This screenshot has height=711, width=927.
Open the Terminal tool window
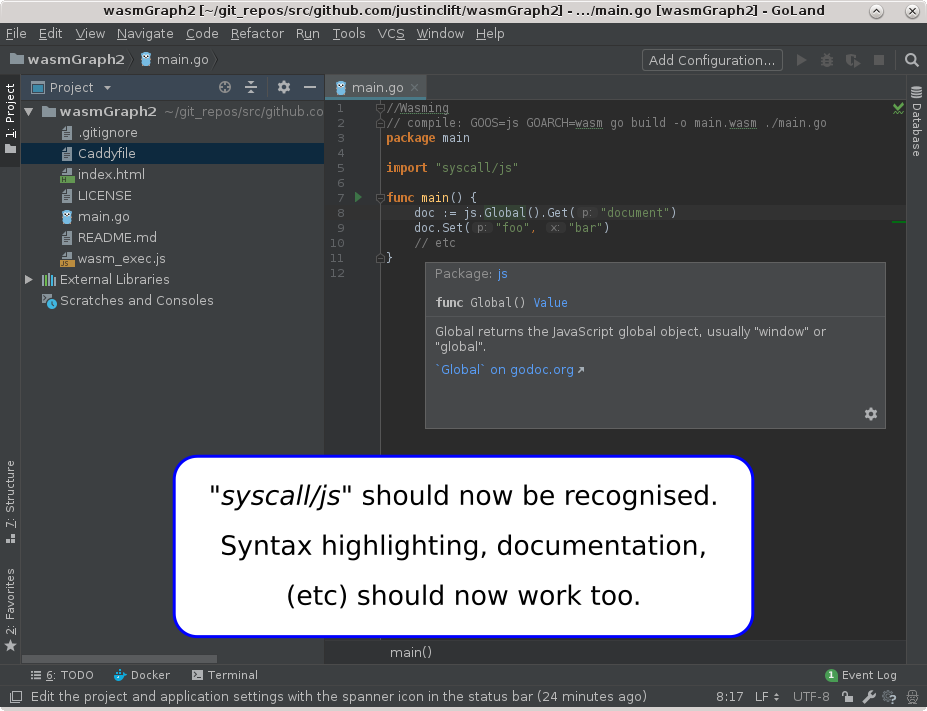[x=225, y=675]
